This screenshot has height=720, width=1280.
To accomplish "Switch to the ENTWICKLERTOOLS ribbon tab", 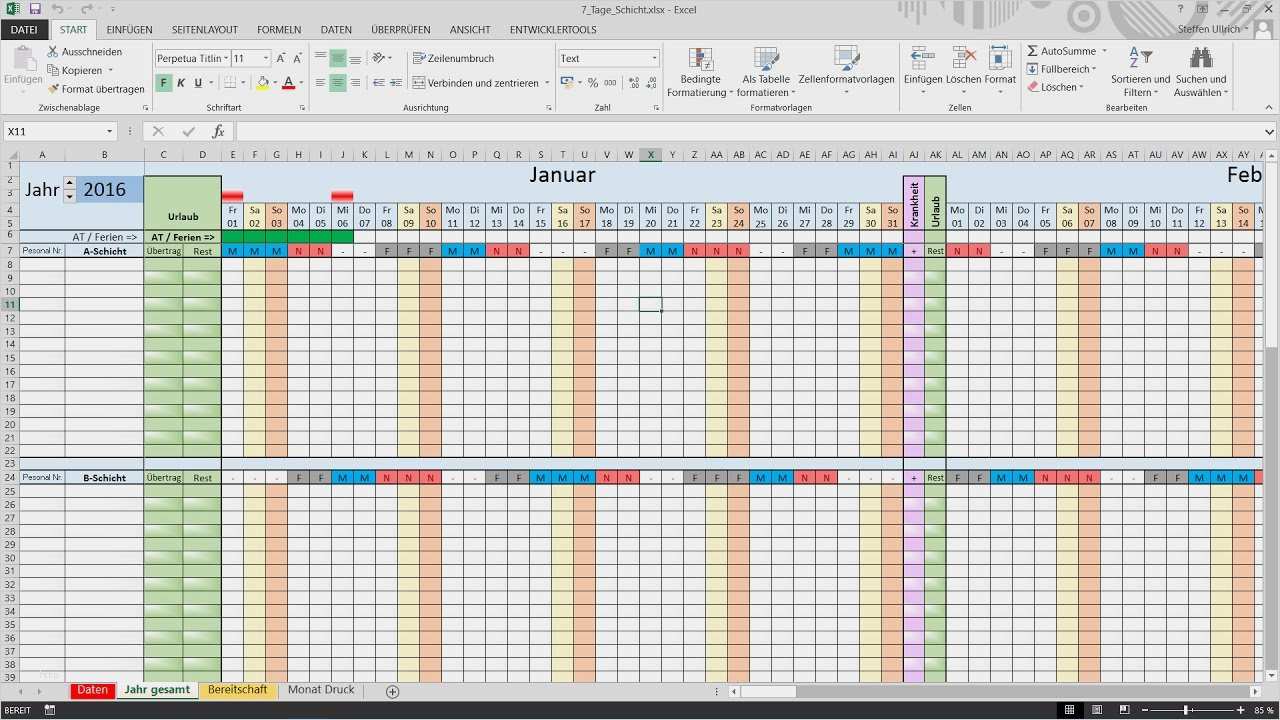I will [553, 30].
